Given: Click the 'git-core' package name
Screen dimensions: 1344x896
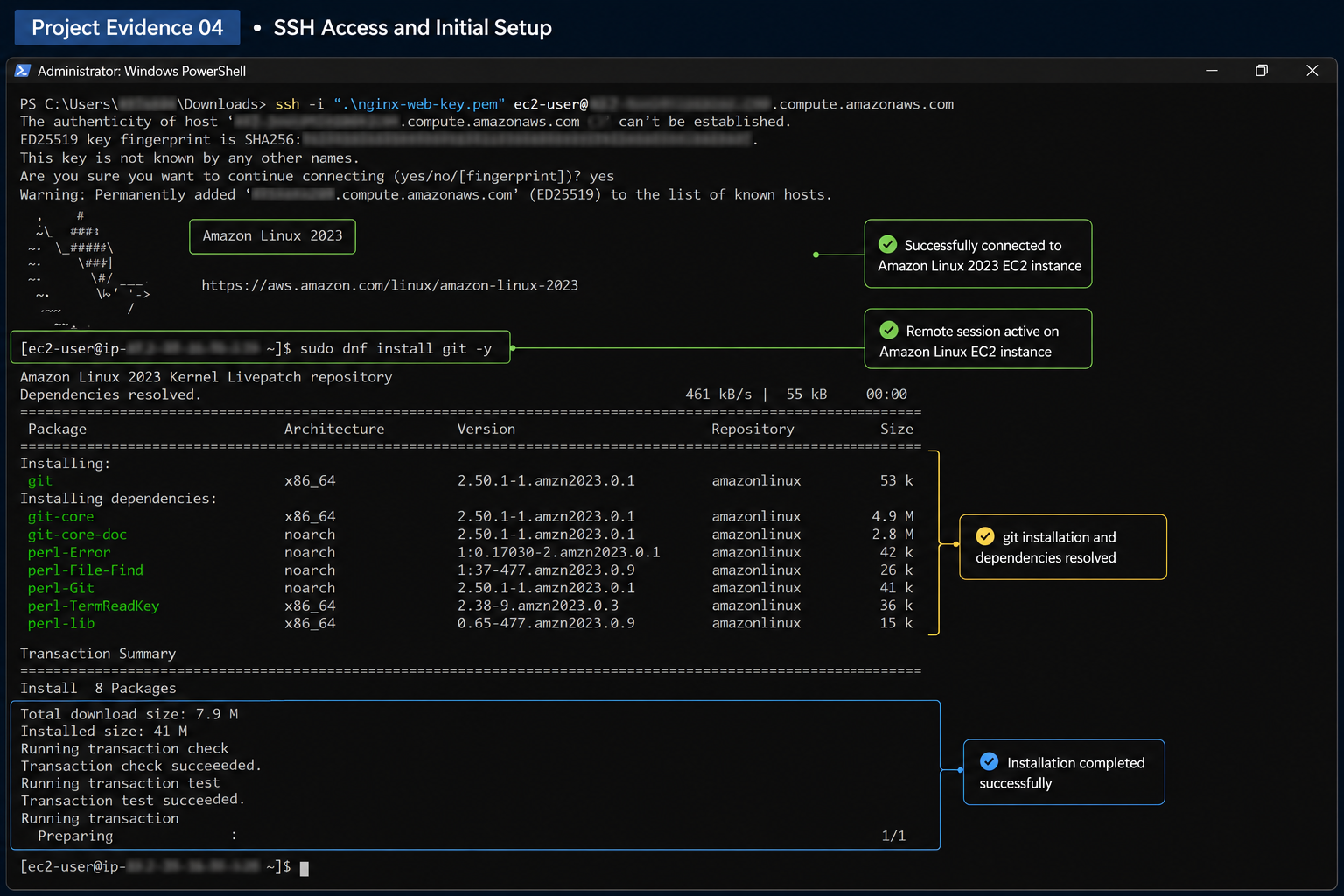Looking at the screenshot, I should (60, 517).
